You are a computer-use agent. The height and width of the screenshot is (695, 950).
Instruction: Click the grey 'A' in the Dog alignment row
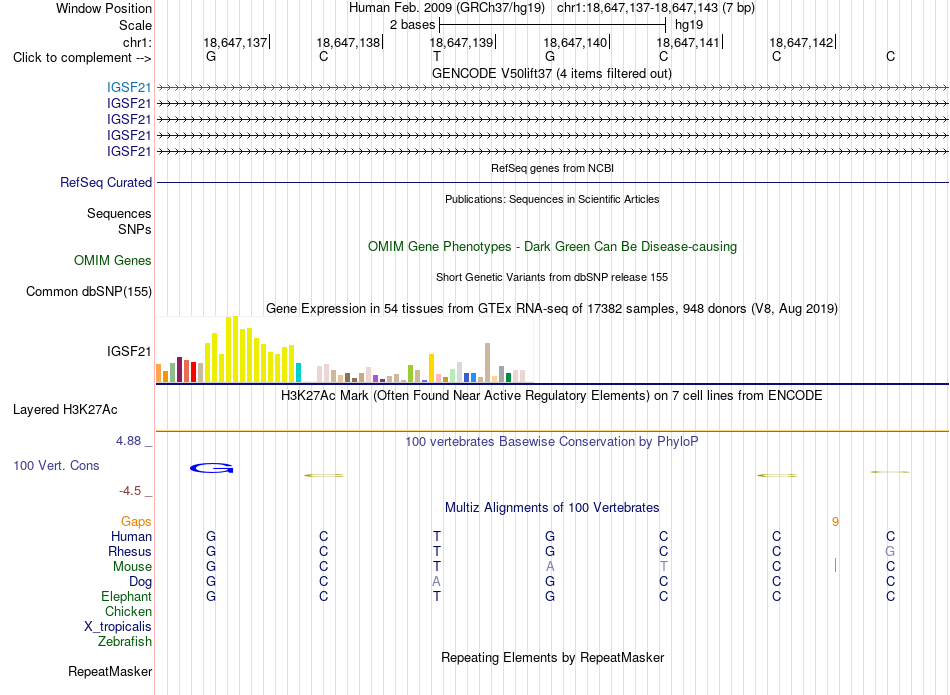click(437, 582)
